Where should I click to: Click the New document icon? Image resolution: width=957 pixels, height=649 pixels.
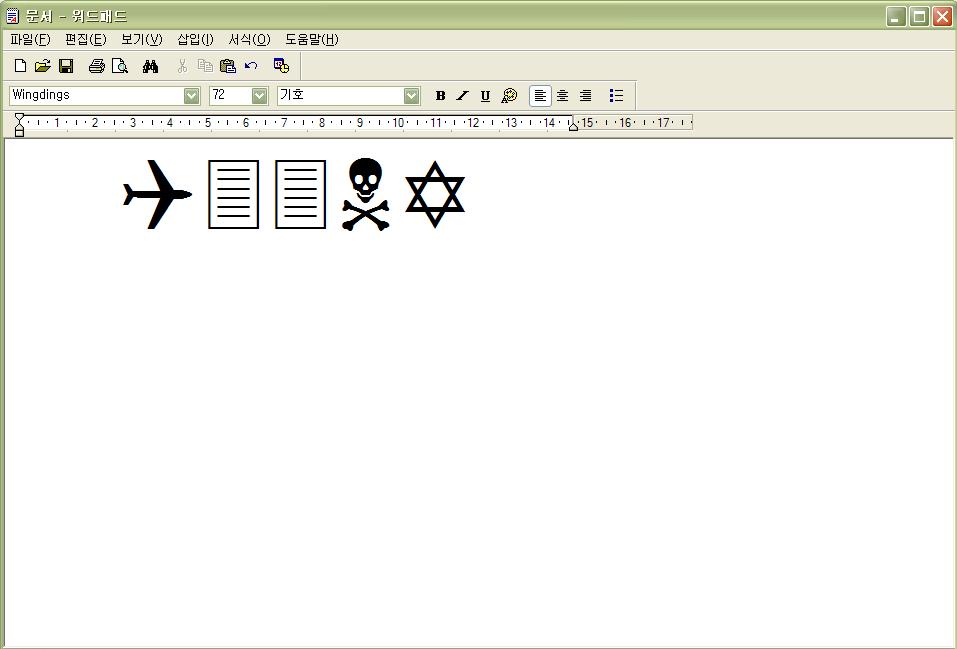pyautogui.click(x=20, y=66)
